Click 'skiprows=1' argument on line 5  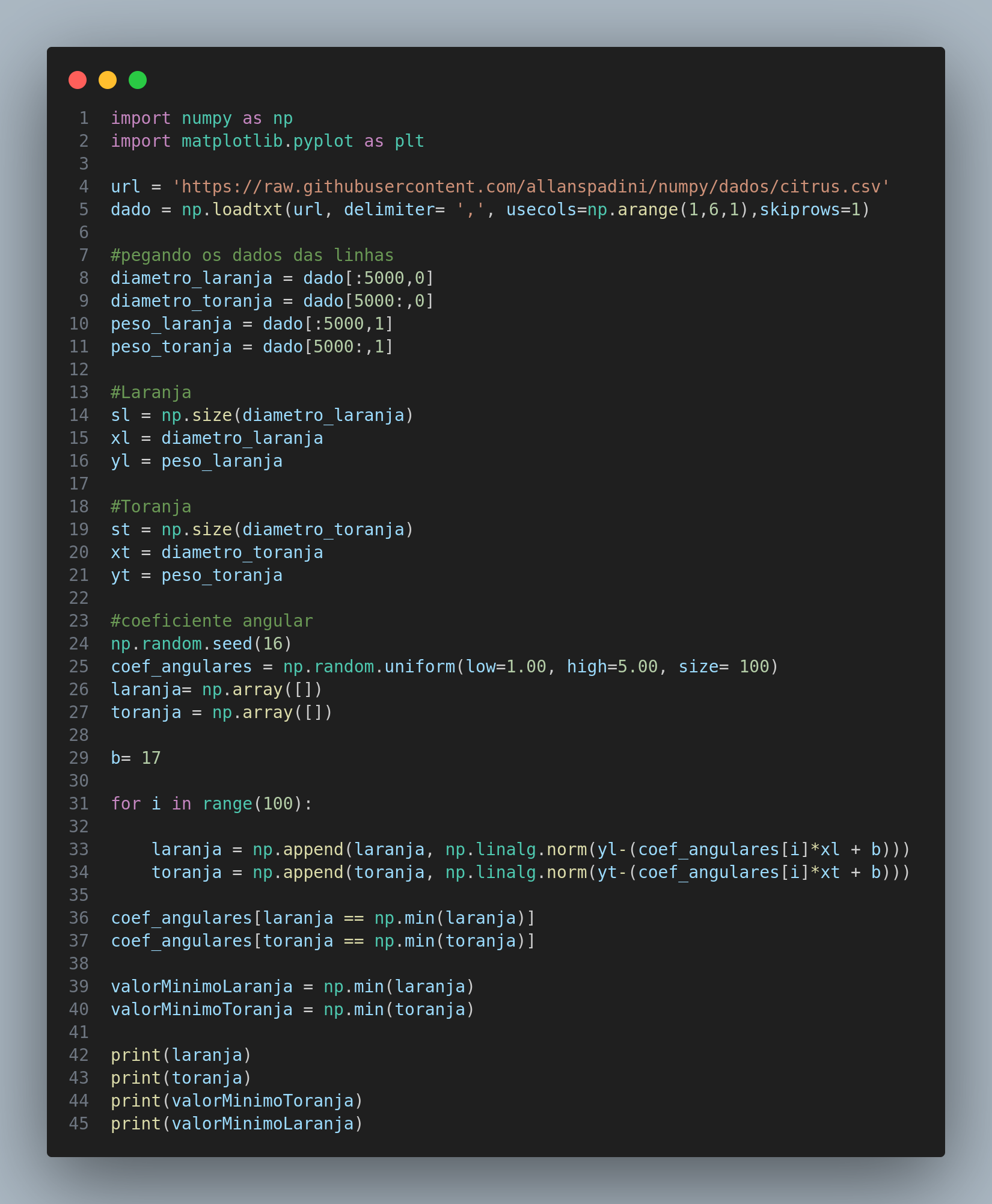[x=810, y=210]
